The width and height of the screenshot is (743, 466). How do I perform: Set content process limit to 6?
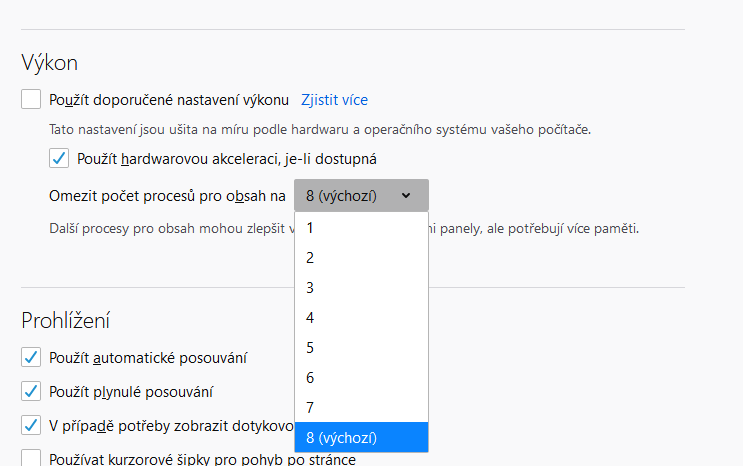(x=361, y=378)
